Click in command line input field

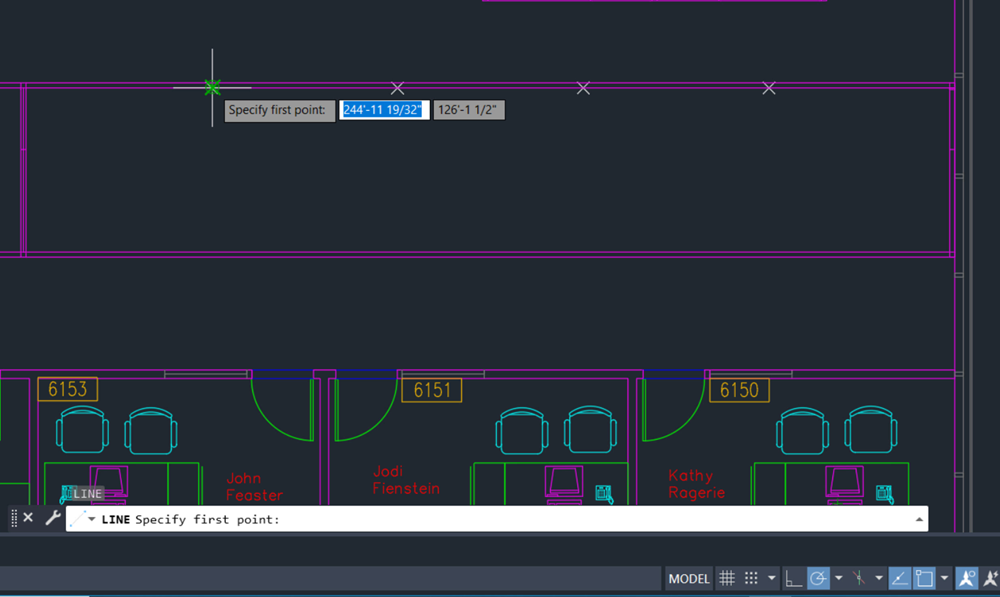497,519
